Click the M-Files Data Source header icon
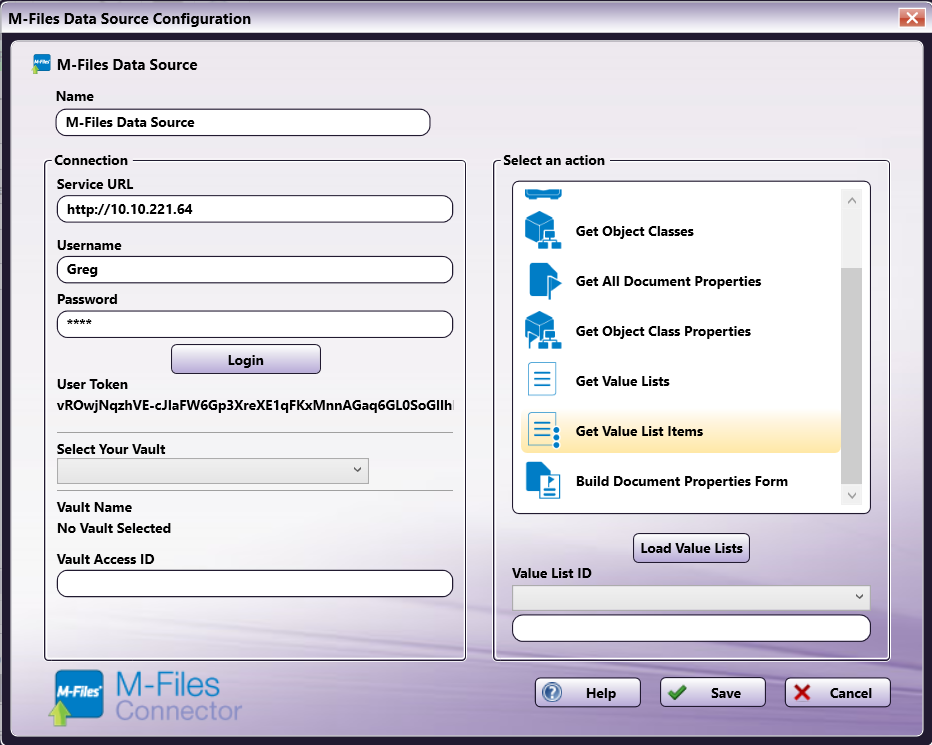932x745 pixels. [x=41, y=64]
